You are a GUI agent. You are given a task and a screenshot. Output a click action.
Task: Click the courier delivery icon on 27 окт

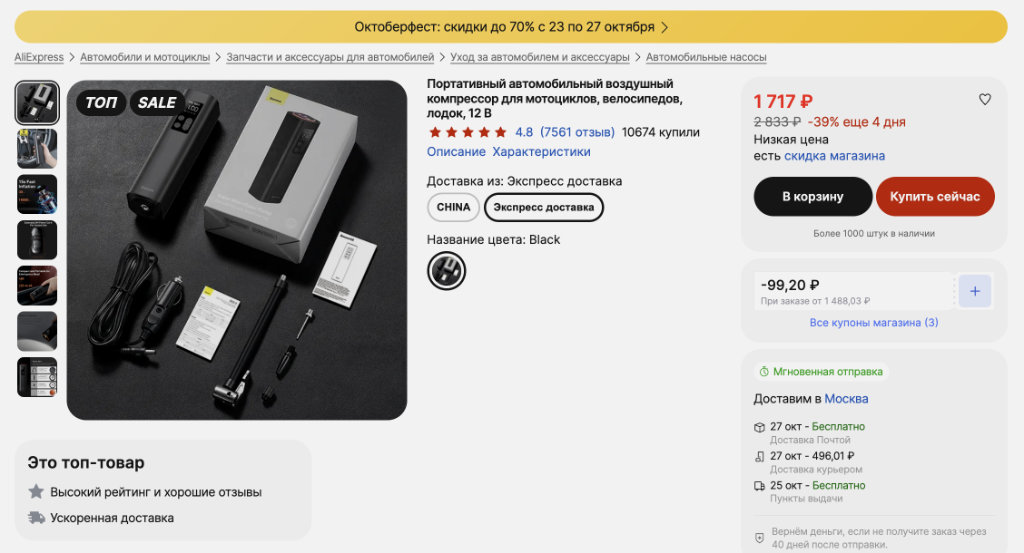point(759,456)
